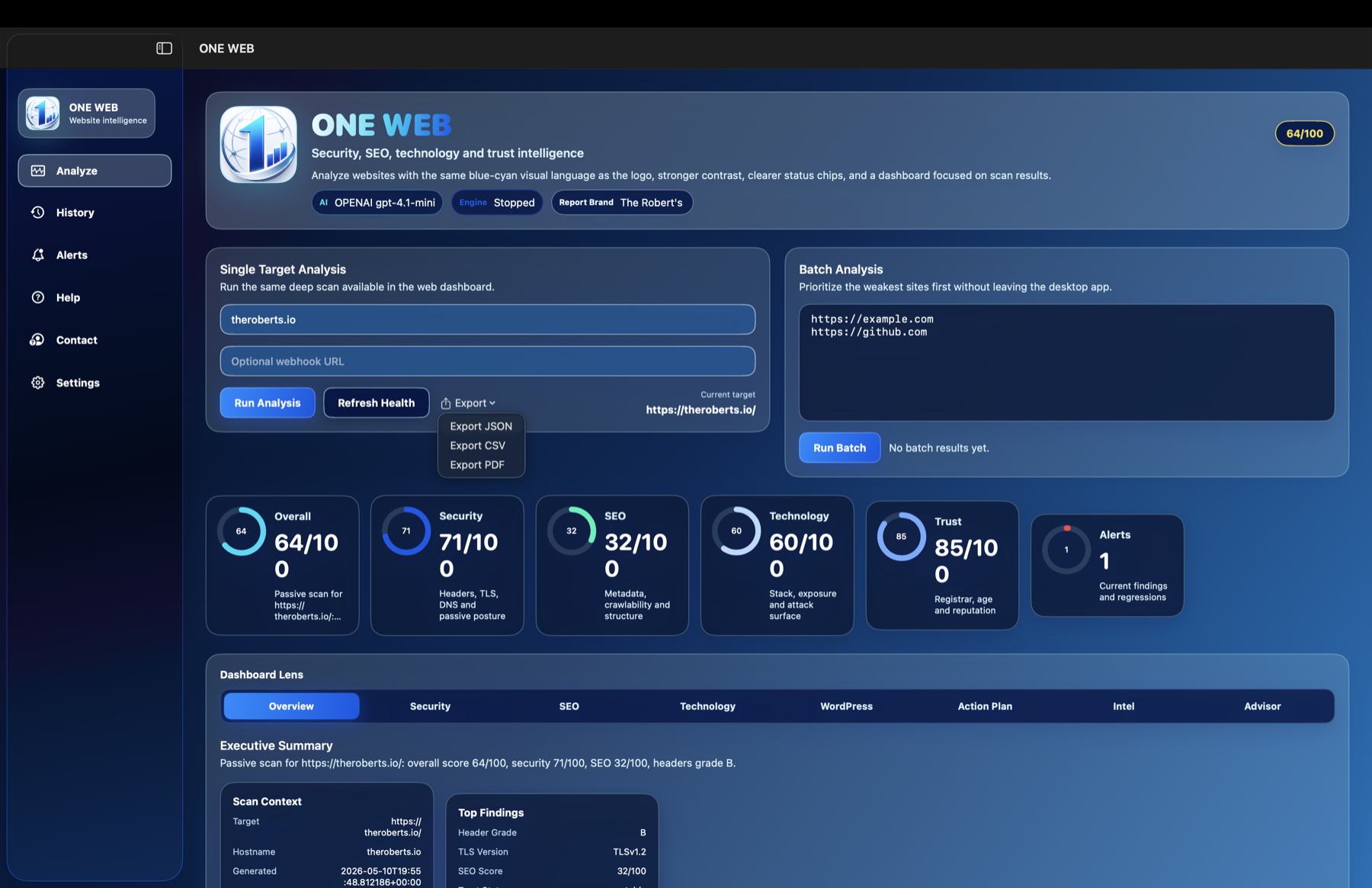The height and width of the screenshot is (888, 1372).
Task: Switch to the Action Plan tab
Action: tap(985, 707)
